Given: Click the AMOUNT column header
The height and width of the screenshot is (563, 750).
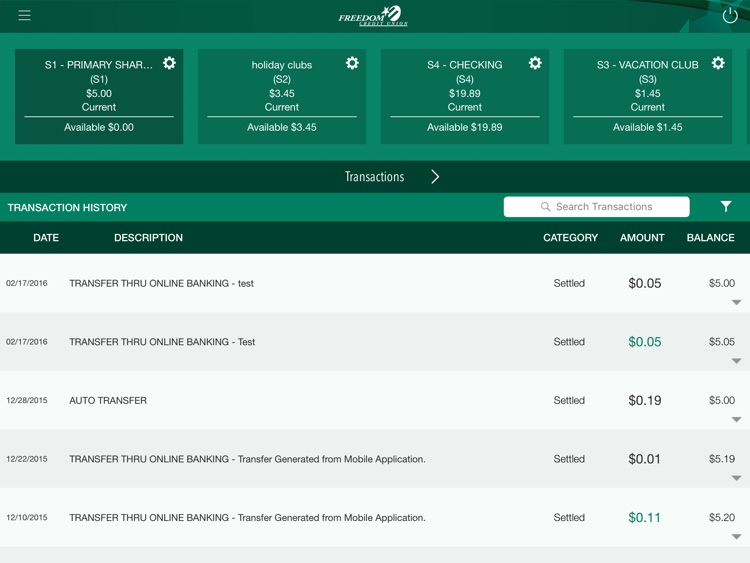Looking at the screenshot, I should click(642, 238).
